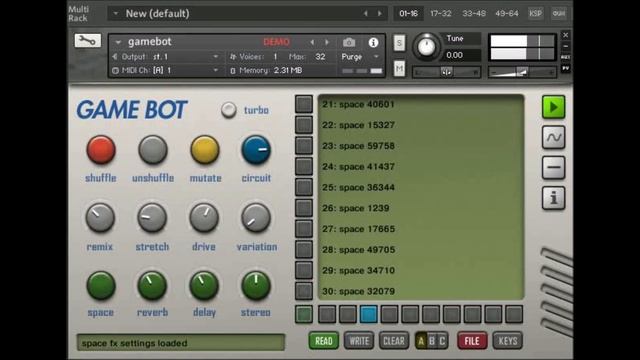Click the WRITE button
The width and height of the screenshot is (640, 360).
click(359, 341)
